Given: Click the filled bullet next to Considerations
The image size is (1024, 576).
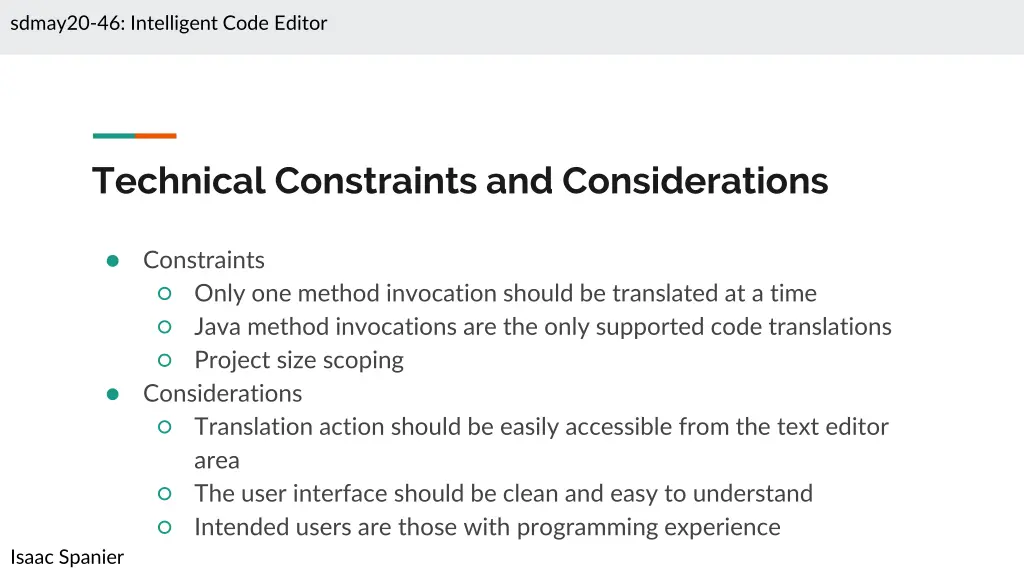Looking at the screenshot, I should (x=113, y=394).
